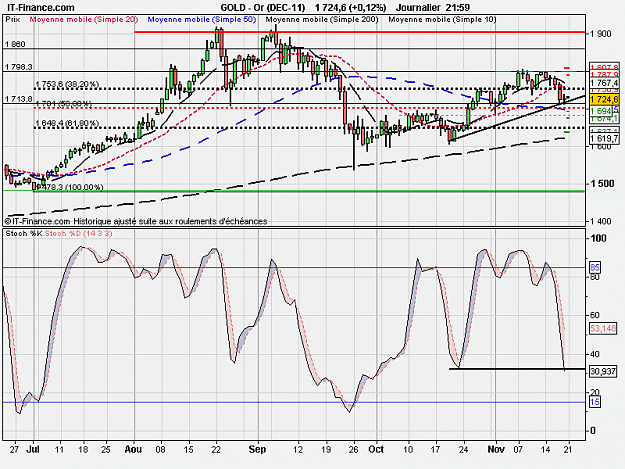Select the red resistance line near 1 900
The image size is (625, 469).
click(360, 32)
